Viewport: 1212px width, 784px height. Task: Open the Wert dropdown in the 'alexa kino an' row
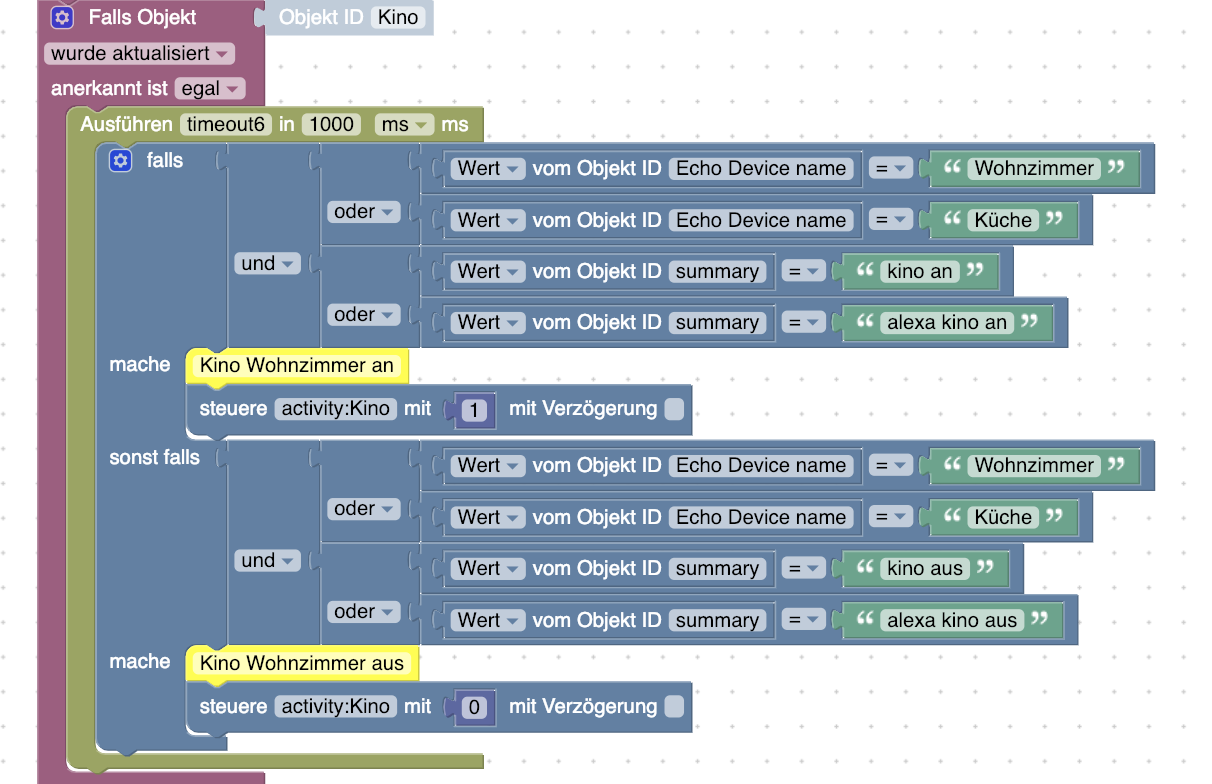pyautogui.click(x=488, y=323)
